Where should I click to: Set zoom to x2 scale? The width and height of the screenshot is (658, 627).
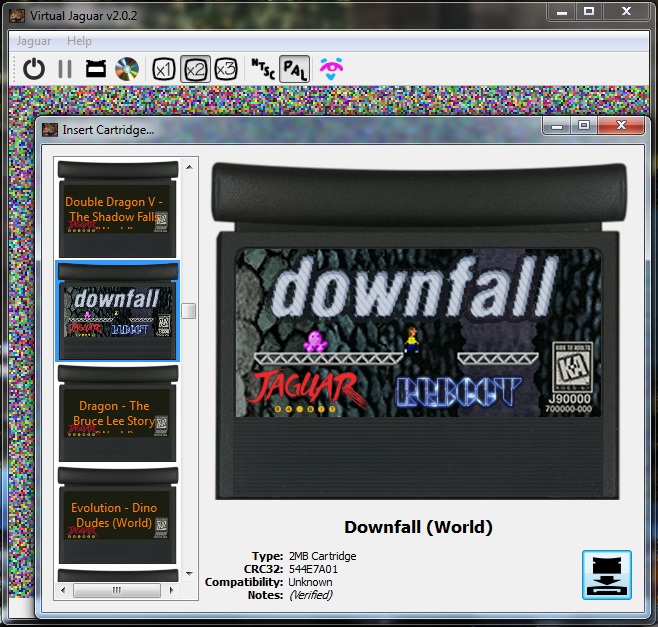pos(195,69)
